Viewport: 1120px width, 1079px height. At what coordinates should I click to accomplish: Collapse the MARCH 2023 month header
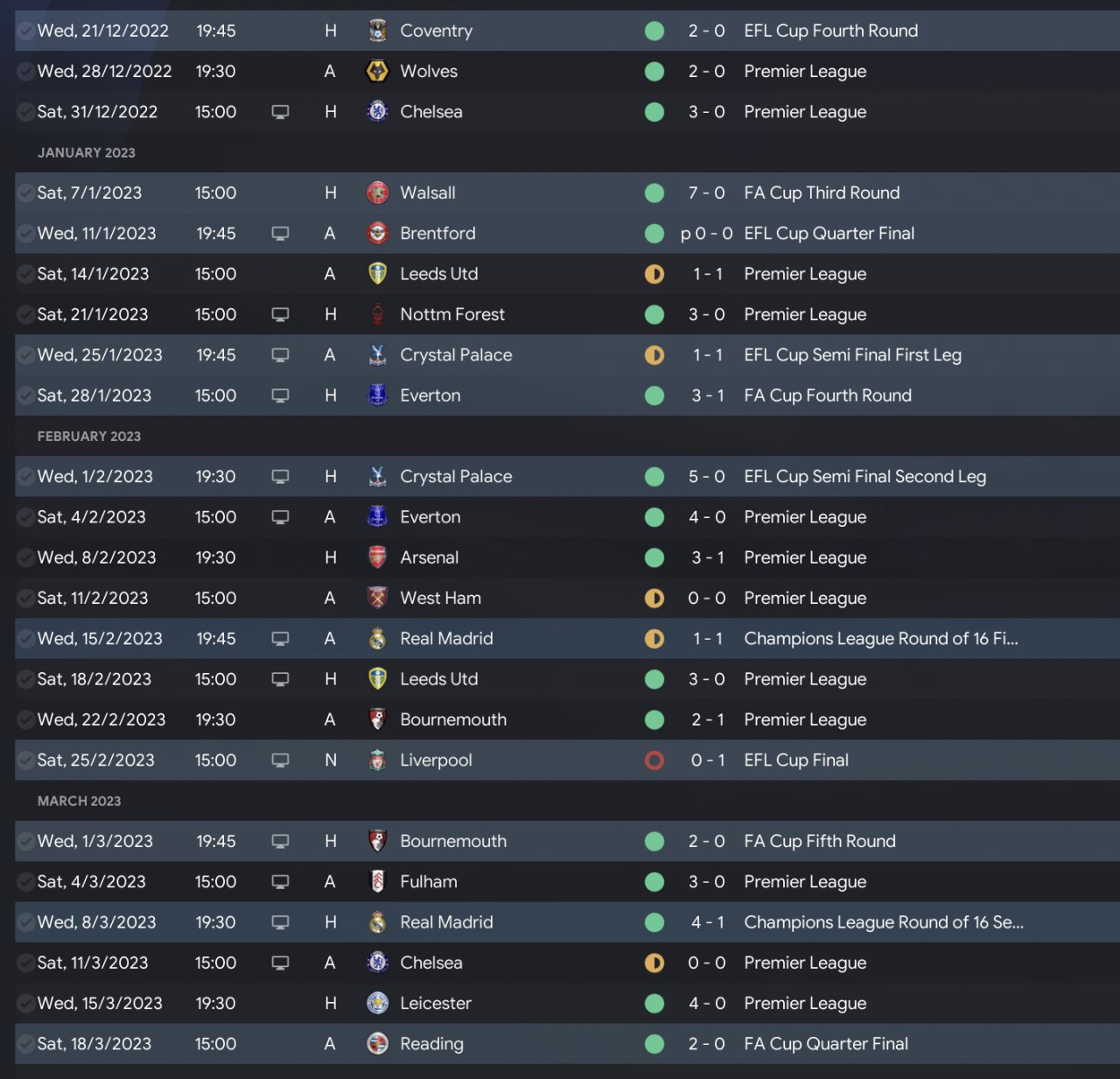[x=80, y=801]
